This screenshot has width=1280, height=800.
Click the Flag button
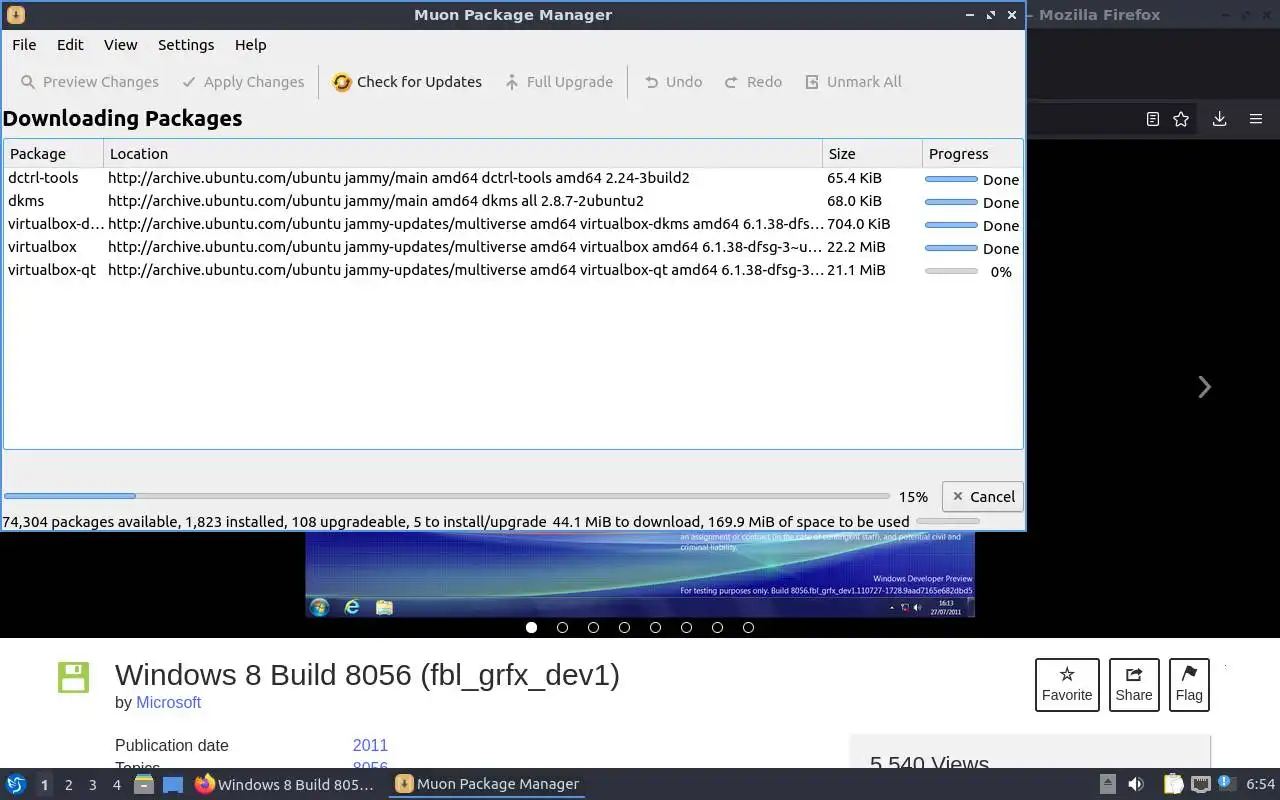click(1189, 685)
